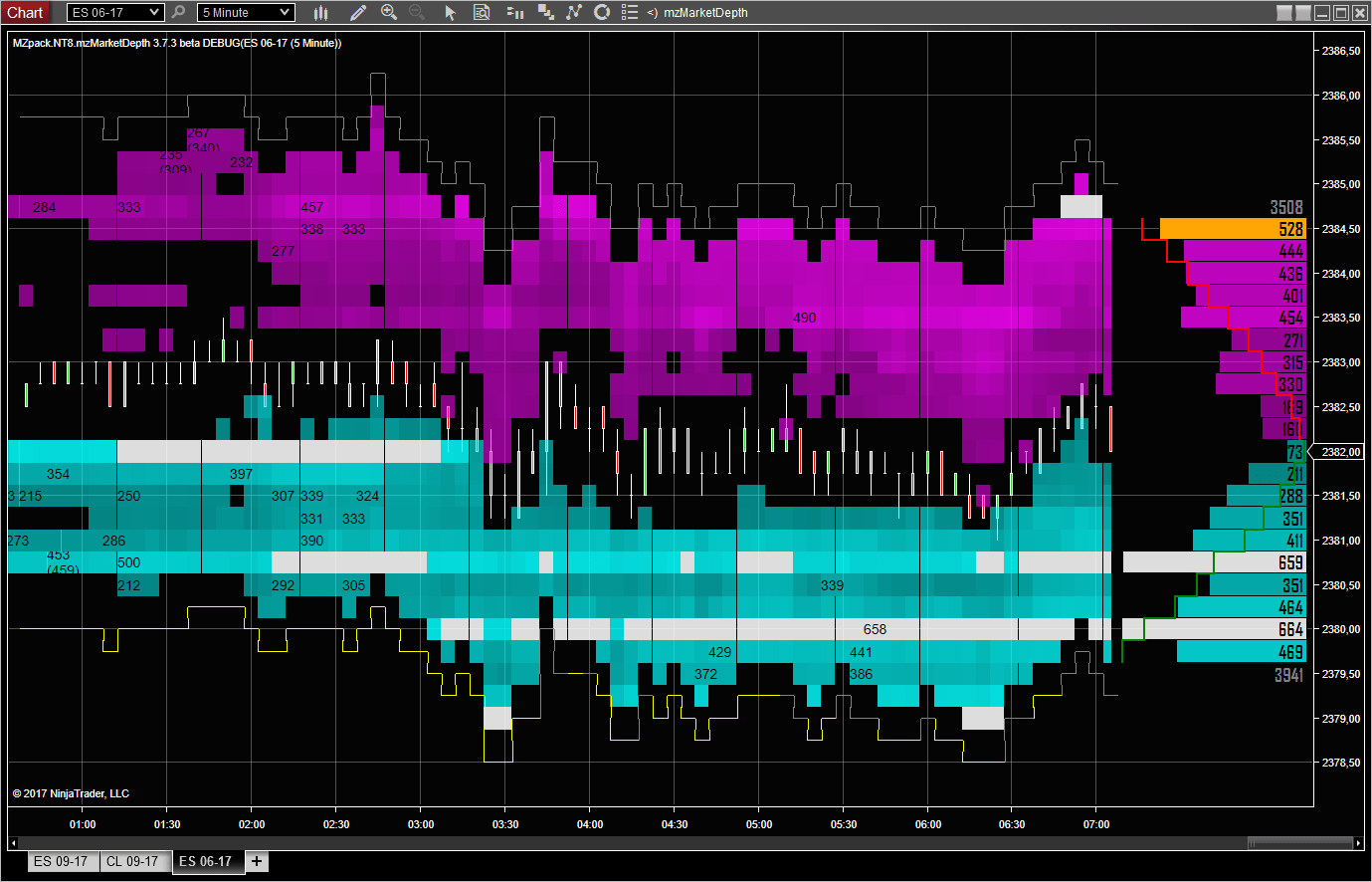Open the Data Box icon
Viewport: 1372px width, 882px height.
[482, 12]
